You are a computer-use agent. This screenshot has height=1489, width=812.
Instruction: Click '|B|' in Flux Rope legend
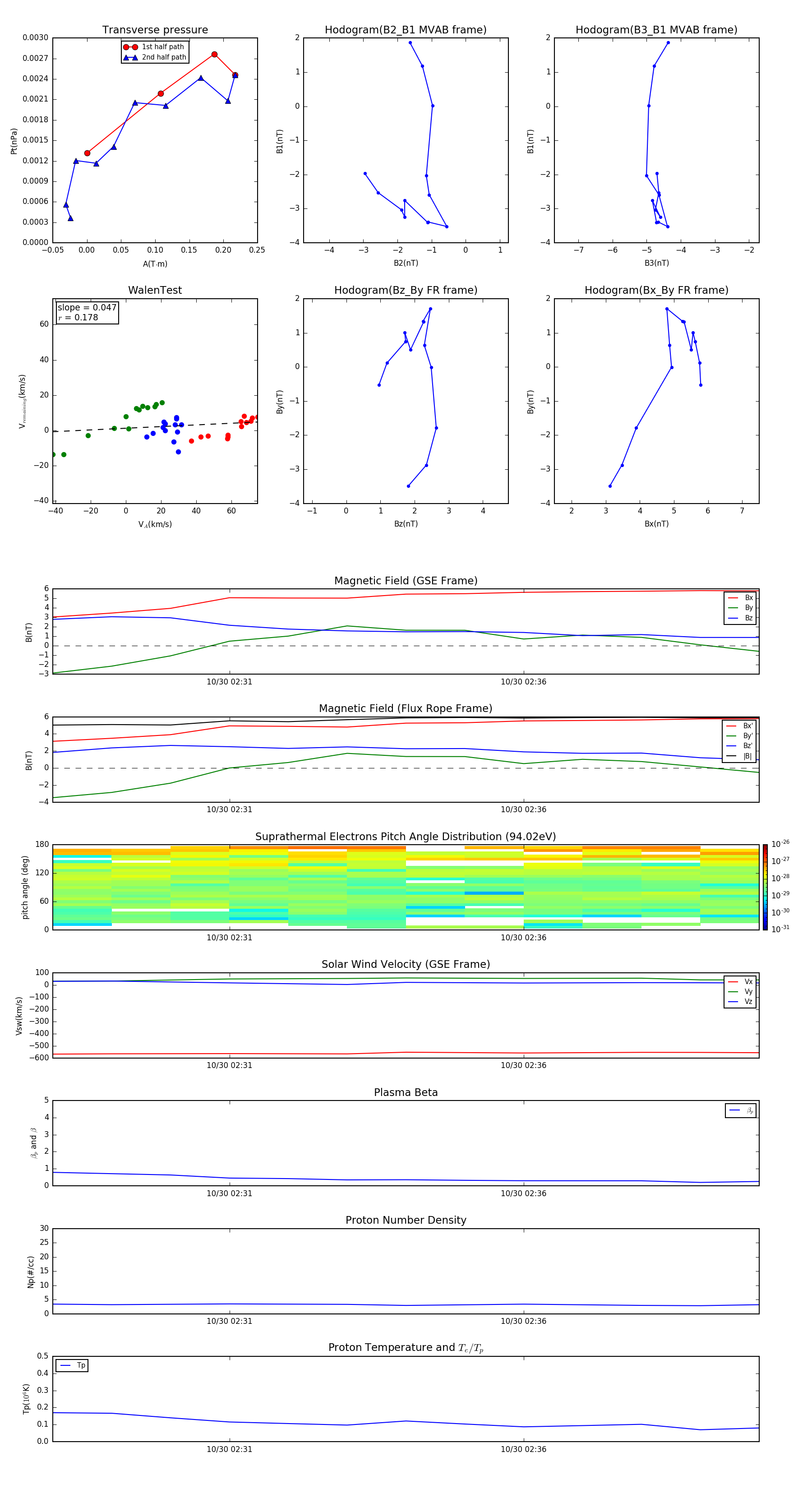(739, 756)
